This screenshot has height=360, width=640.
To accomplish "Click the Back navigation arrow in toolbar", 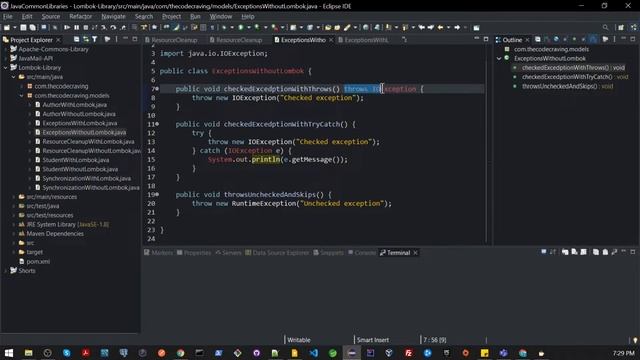I will (x=440, y=27).
